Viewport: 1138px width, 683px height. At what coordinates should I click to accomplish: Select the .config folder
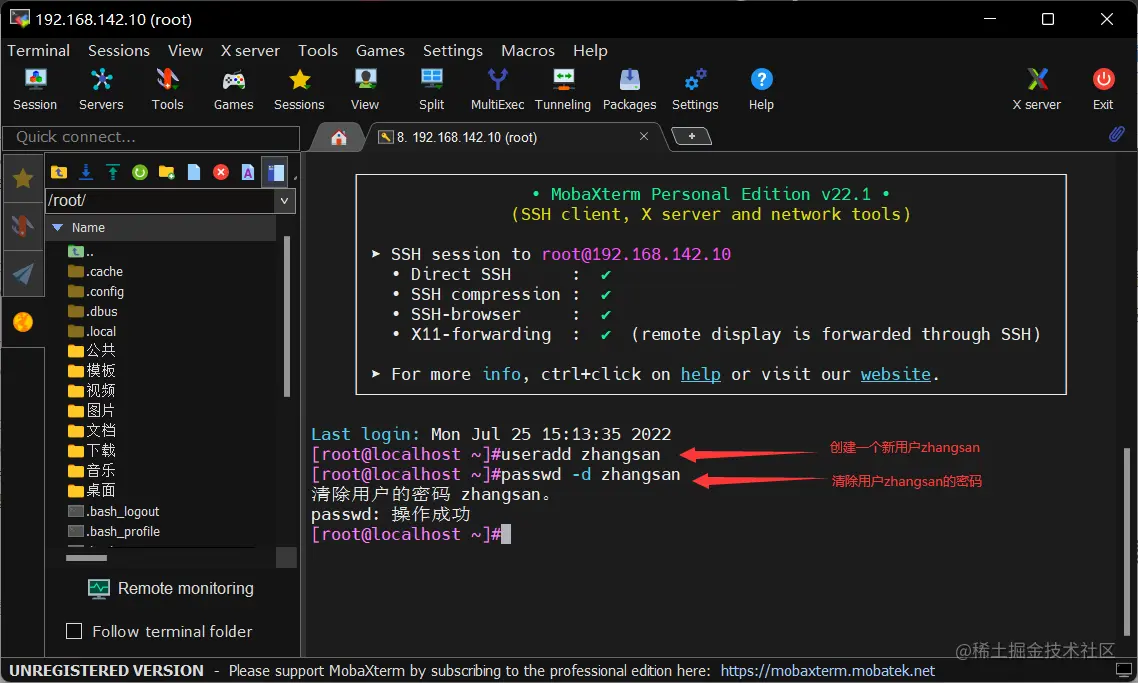(96, 292)
